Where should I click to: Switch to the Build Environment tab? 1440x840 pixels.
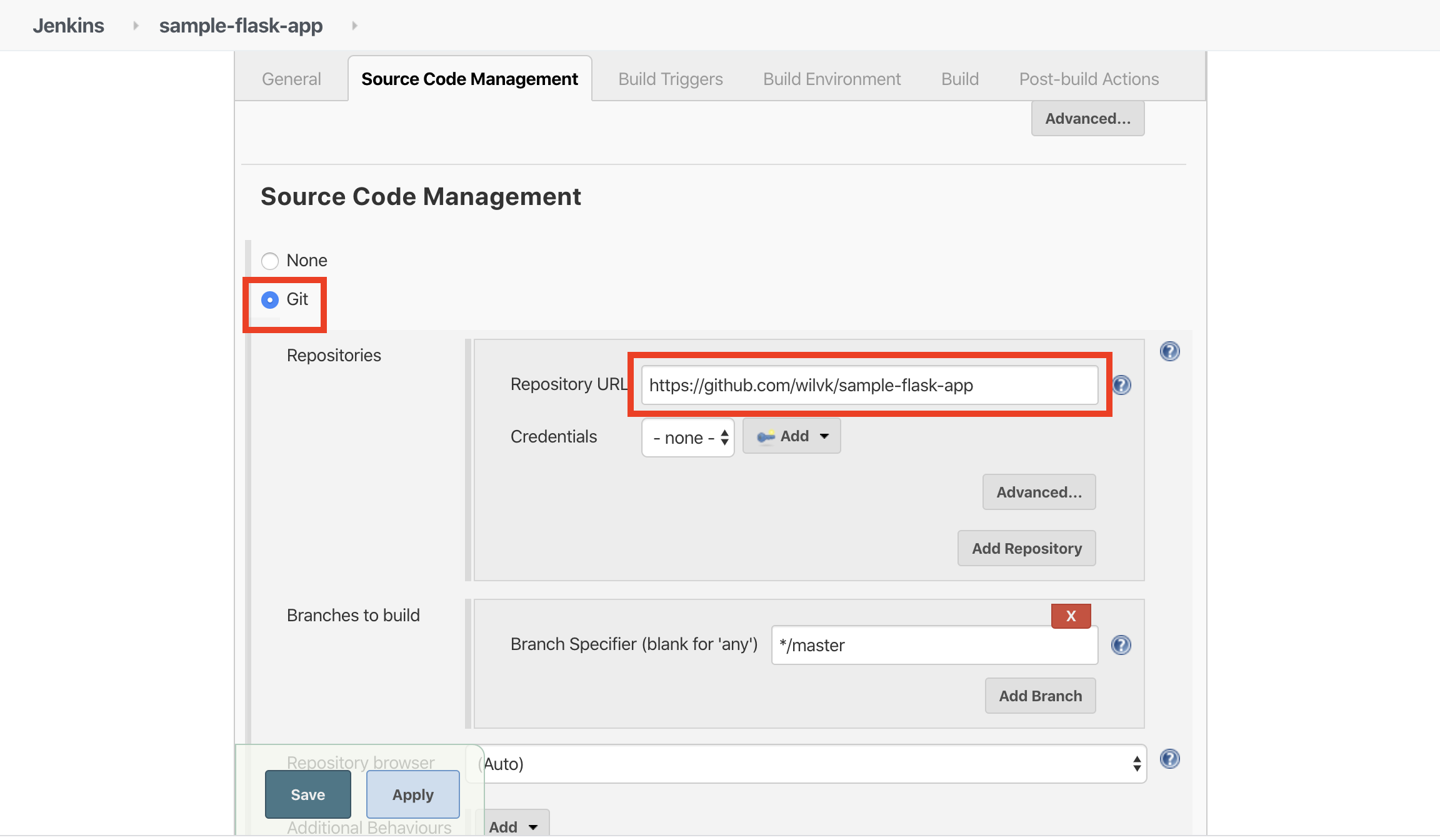pos(834,78)
